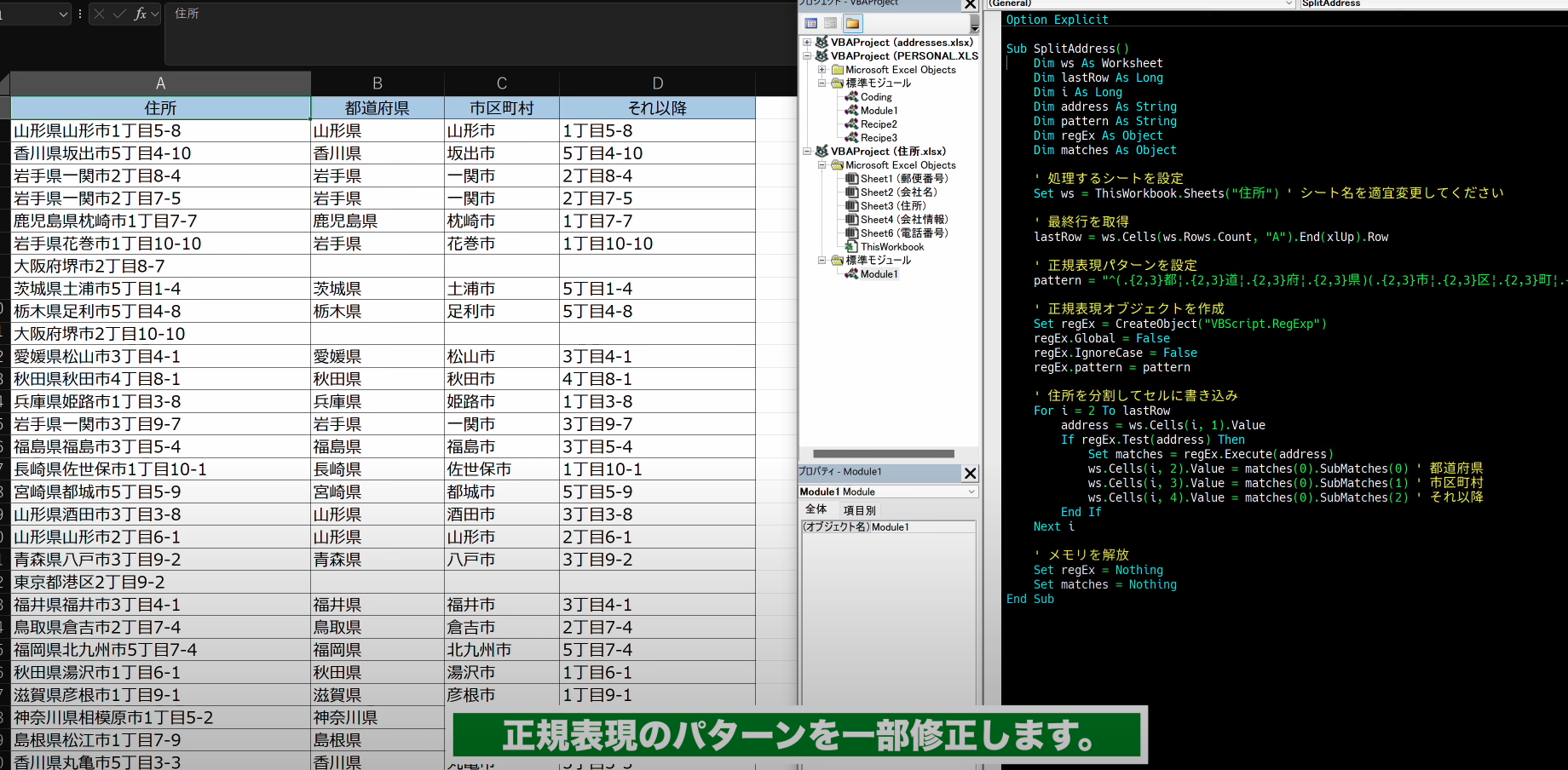Click cell 大阪府堺市2丁目10-10
This screenshot has height=770, width=1568.
pos(160,334)
